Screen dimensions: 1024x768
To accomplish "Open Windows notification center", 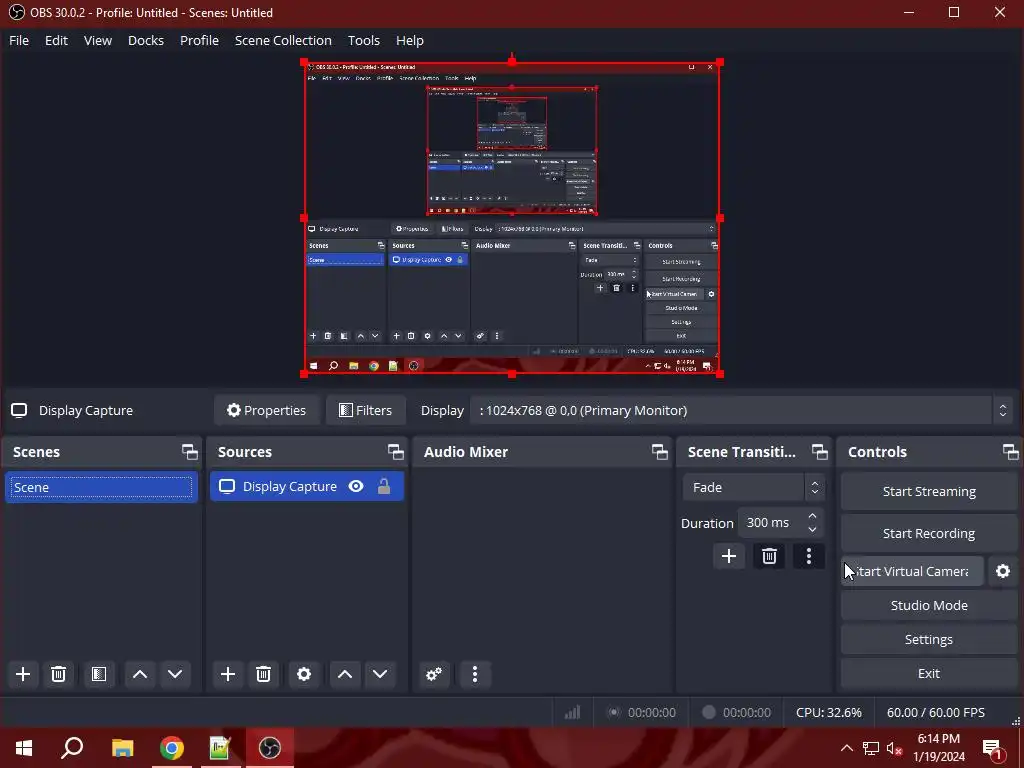I will point(992,749).
